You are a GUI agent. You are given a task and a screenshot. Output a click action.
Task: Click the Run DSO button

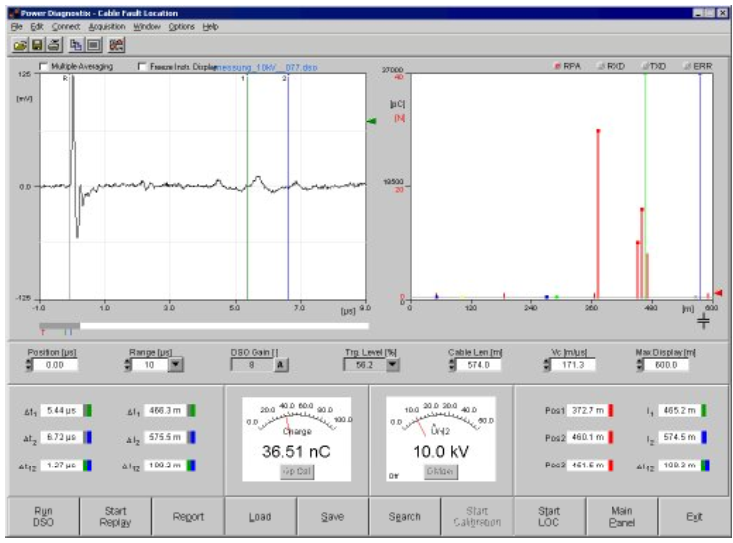click(x=43, y=516)
